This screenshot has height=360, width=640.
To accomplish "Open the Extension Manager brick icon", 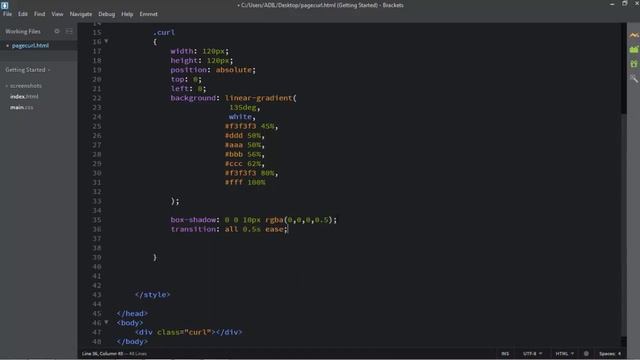I will tap(633, 50).
